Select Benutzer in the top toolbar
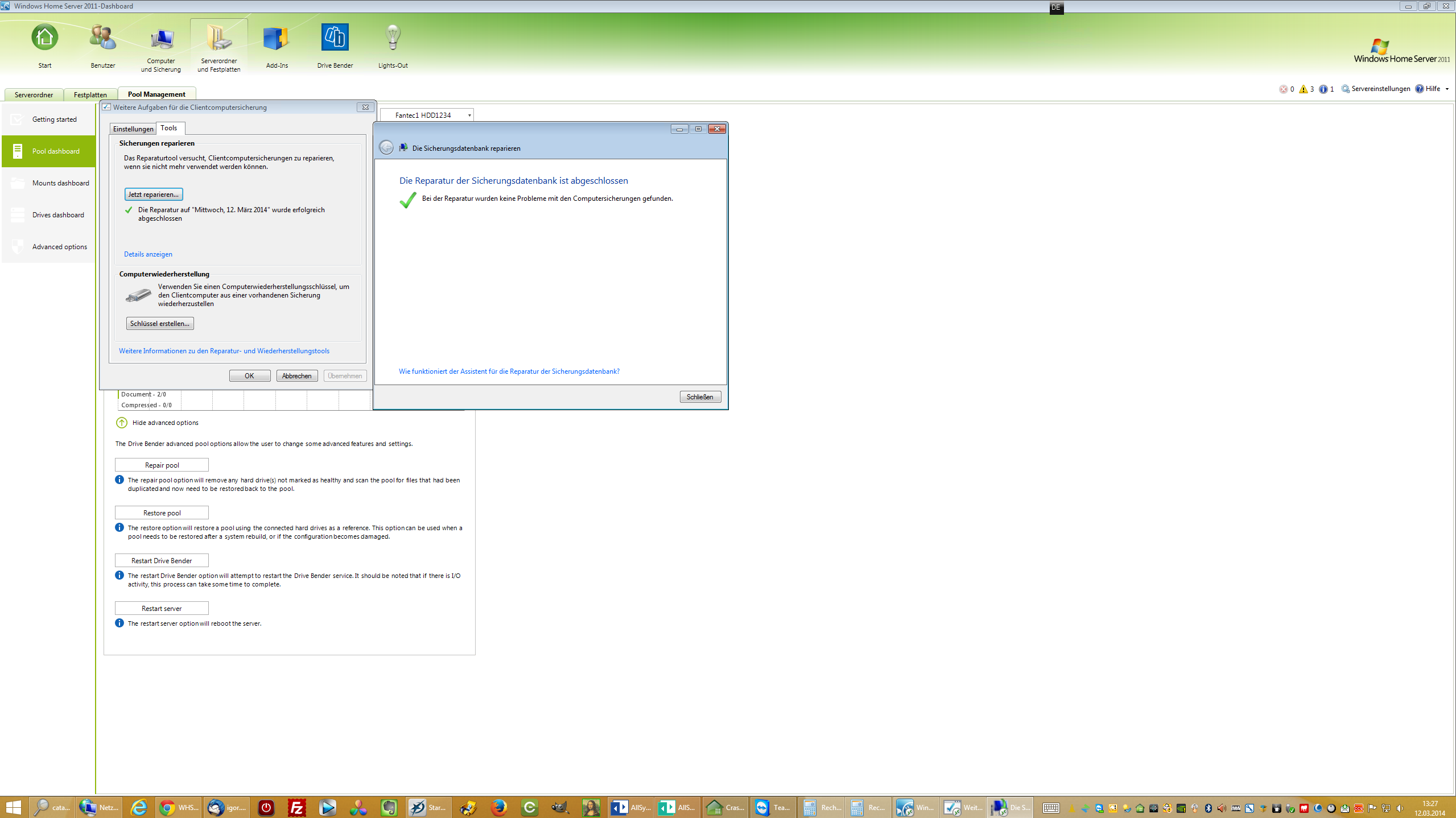Screen dimensions: 1456x818 pyautogui.click(x=102, y=46)
